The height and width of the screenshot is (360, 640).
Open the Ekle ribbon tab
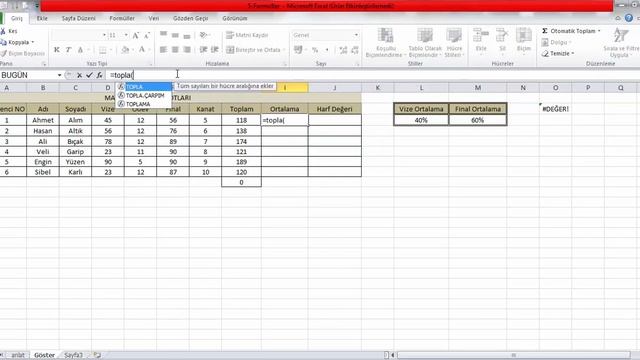coord(42,18)
